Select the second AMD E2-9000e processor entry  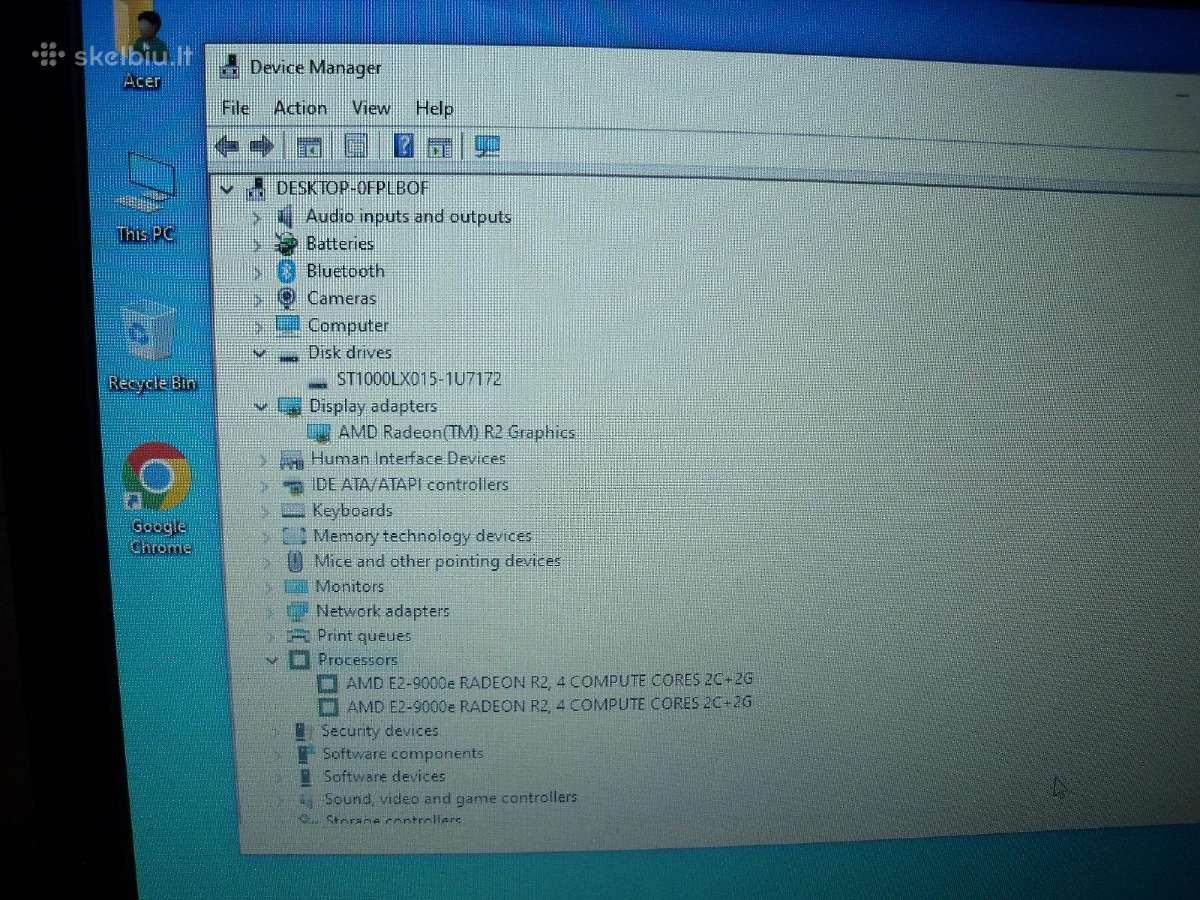coord(549,704)
